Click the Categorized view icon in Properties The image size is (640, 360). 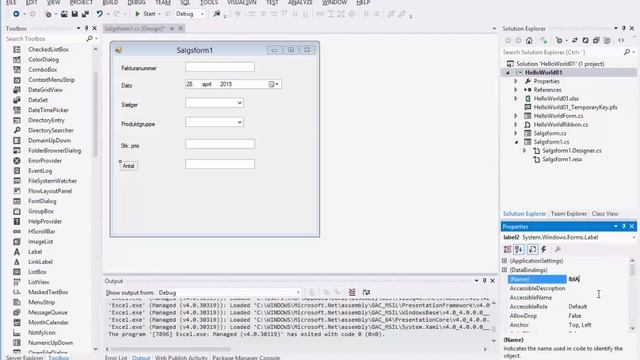[x=507, y=249]
